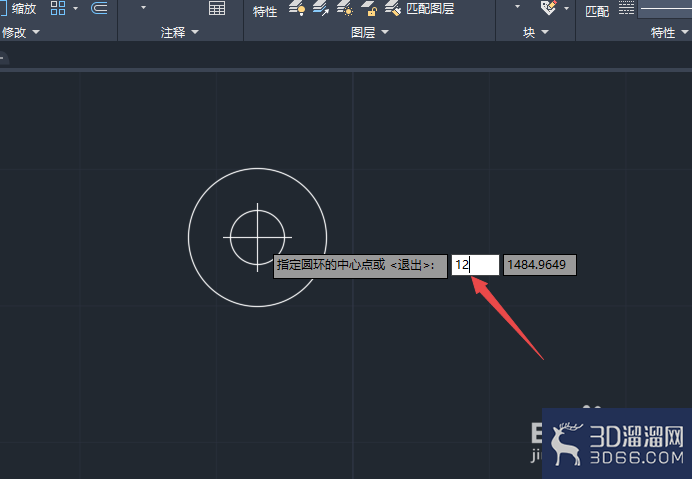Open the block panel small dropdown arrow

[517, 7]
